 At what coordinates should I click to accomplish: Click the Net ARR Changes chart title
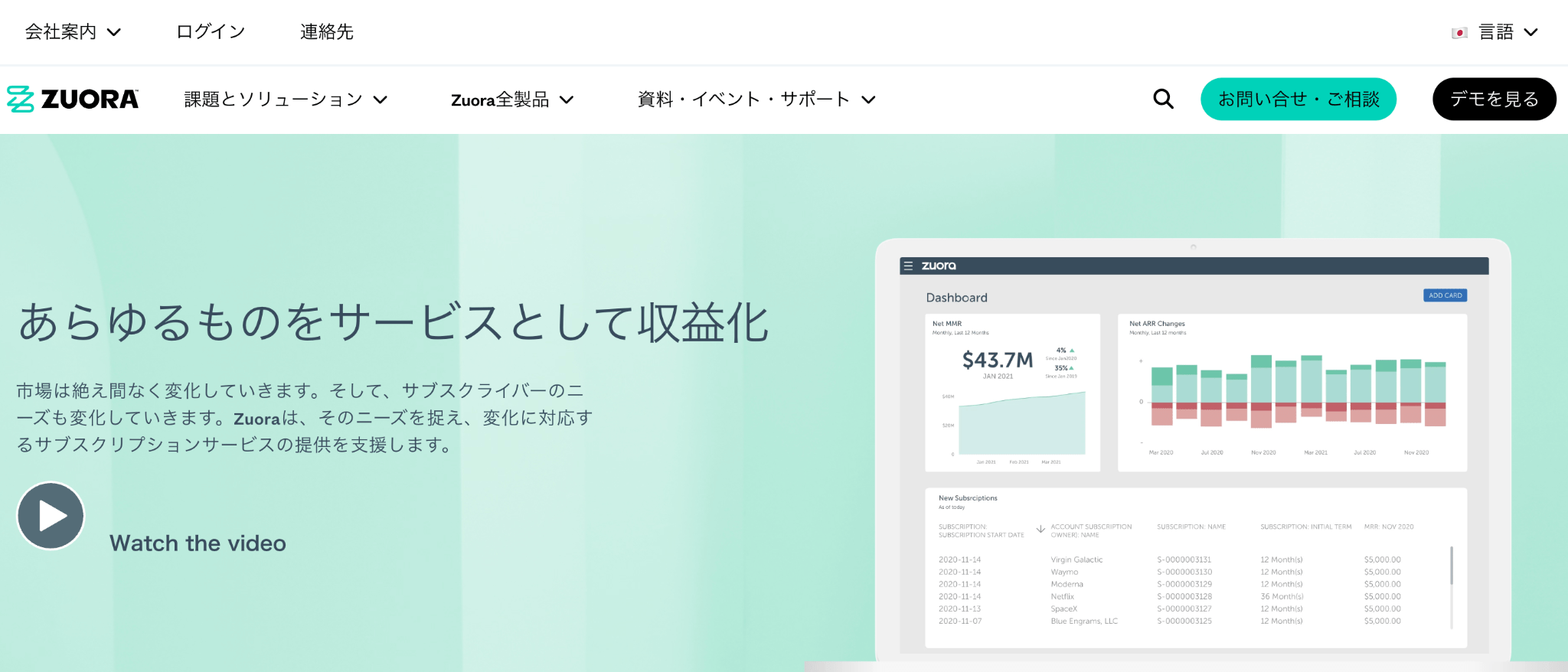tap(1157, 324)
